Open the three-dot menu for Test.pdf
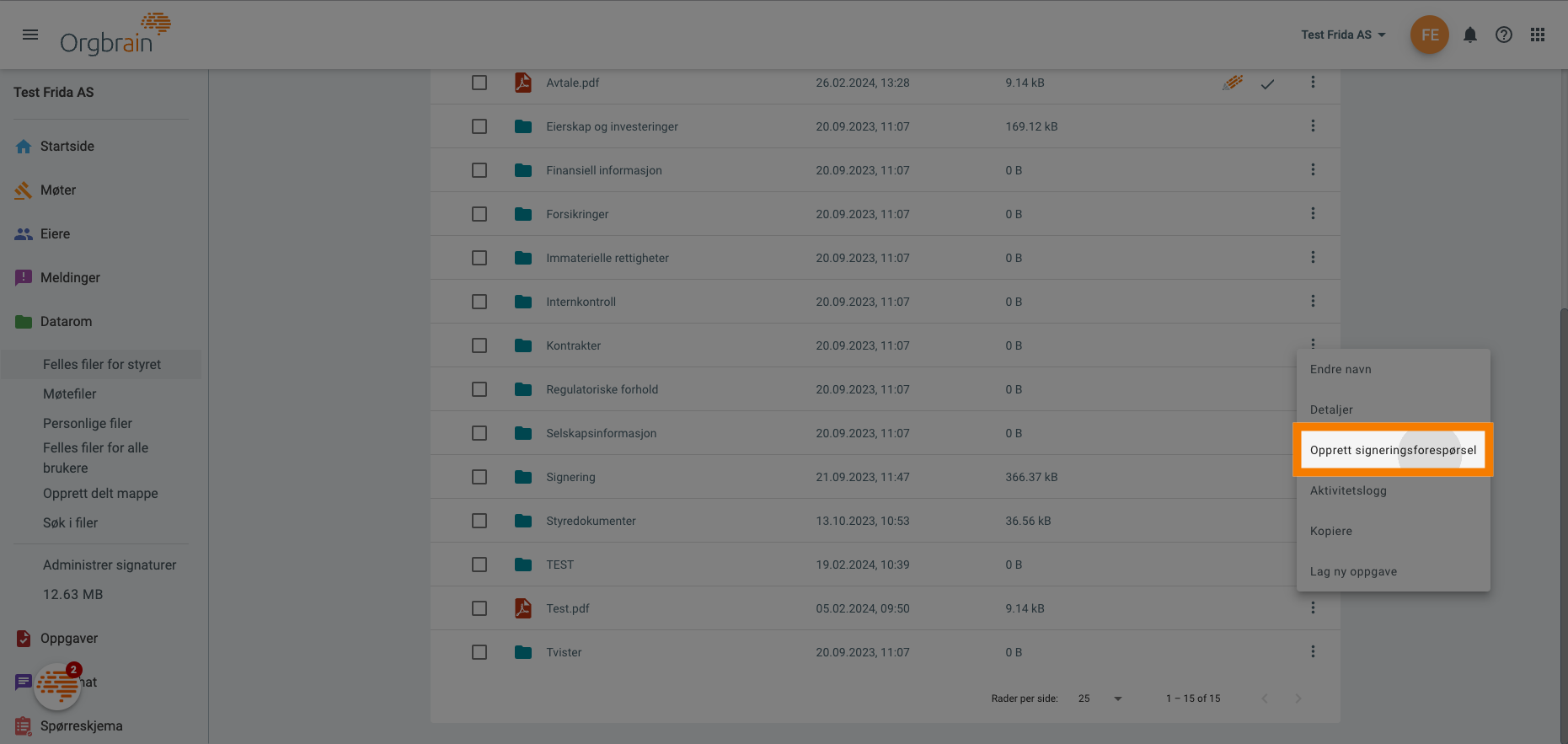This screenshot has height=744, width=1568. pyautogui.click(x=1313, y=608)
